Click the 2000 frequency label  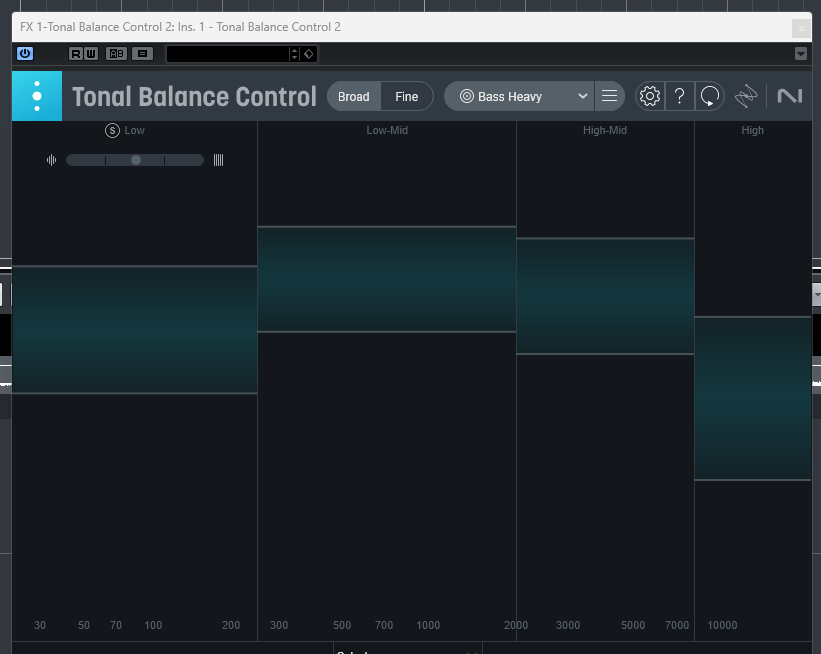[516, 625]
